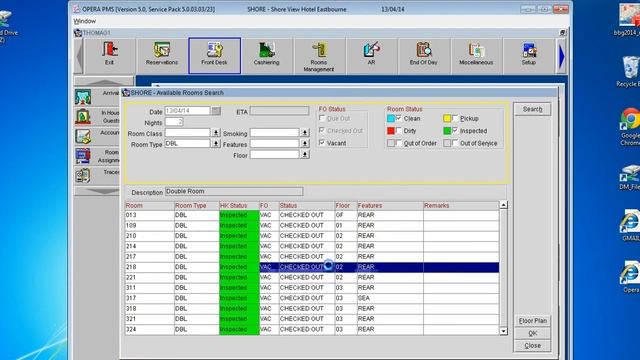Open the Room Class dropdown list

coord(216,133)
